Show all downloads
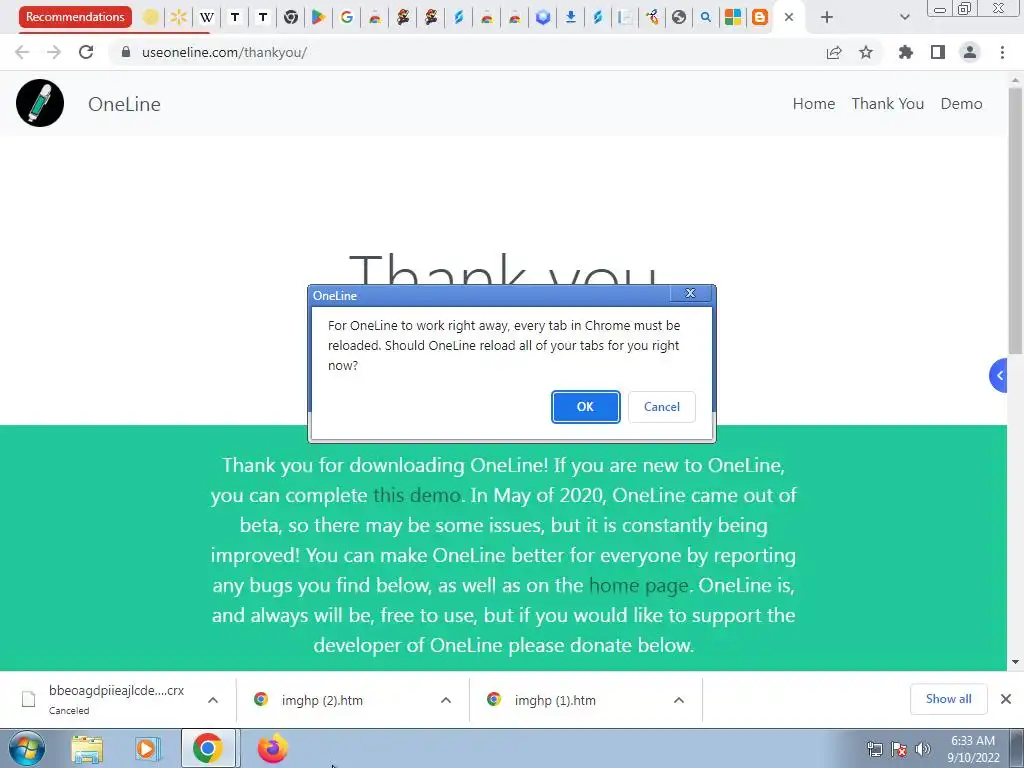Screen dimensions: 1024x768 [948, 699]
